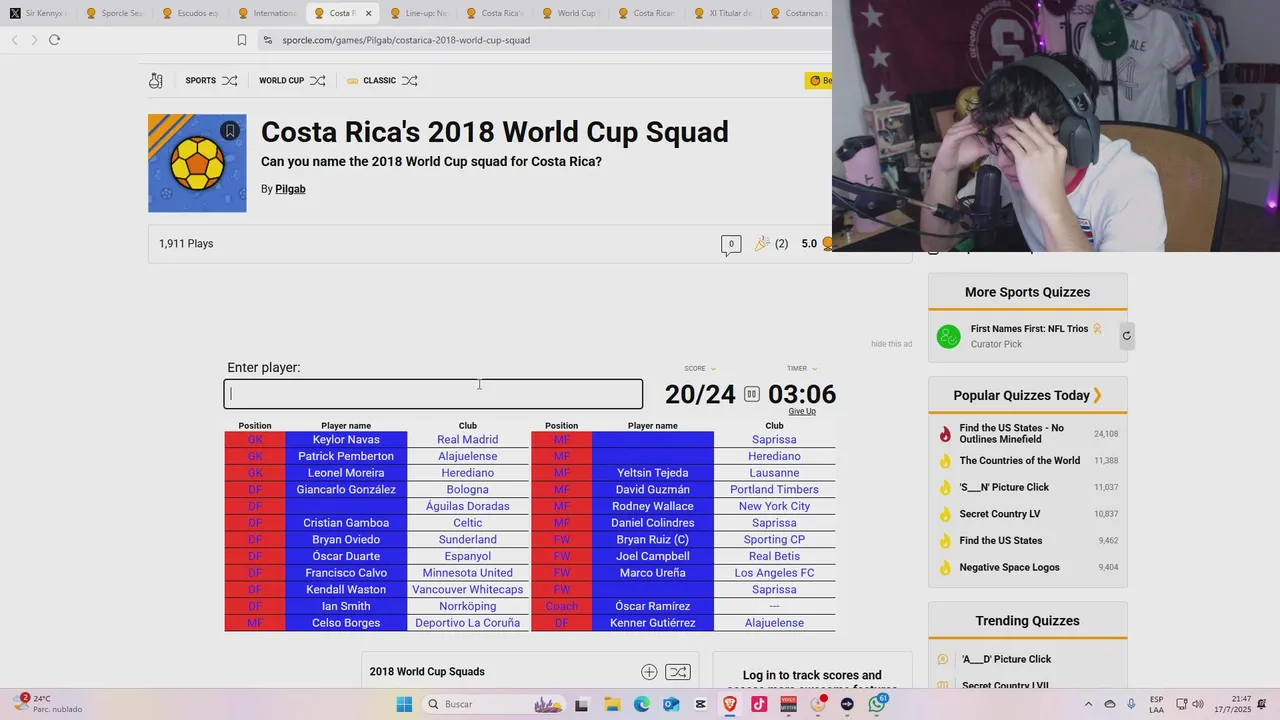Open Microsoft Edge from the taskbar
Screen dimensions: 1280x720
641,704
